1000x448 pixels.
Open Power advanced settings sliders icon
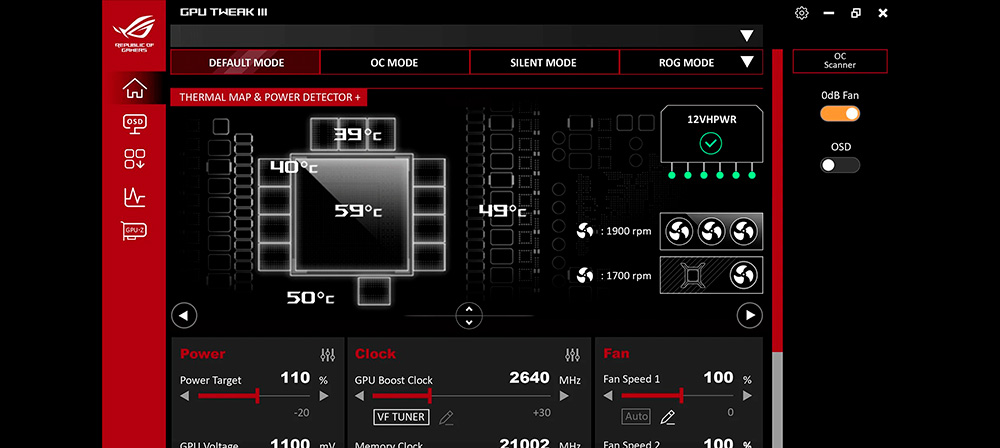[327, 355]
